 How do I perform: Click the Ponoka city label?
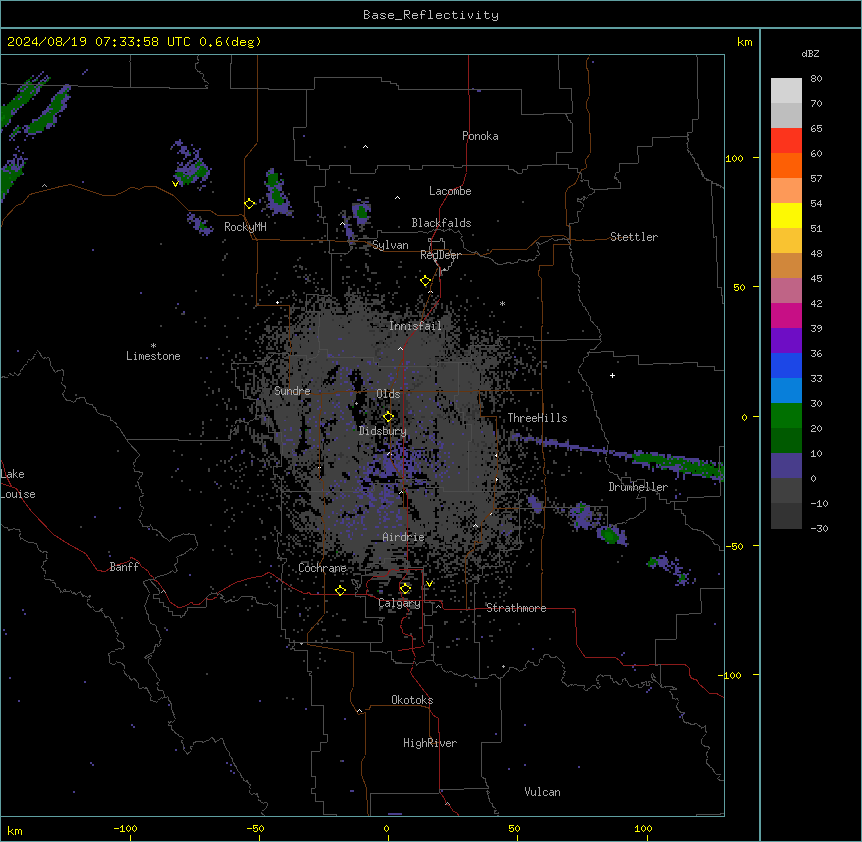(480, 136)
